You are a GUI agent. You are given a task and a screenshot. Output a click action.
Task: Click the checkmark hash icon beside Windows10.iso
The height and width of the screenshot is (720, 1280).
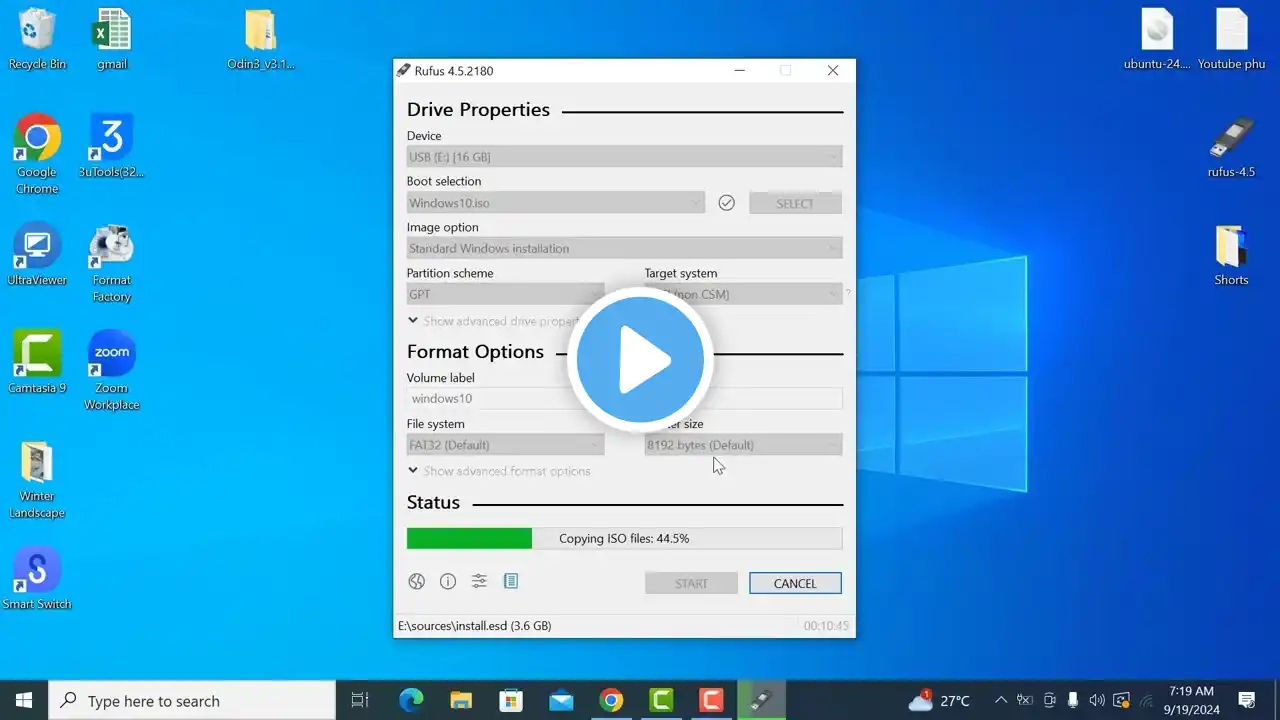coord(727,203)
